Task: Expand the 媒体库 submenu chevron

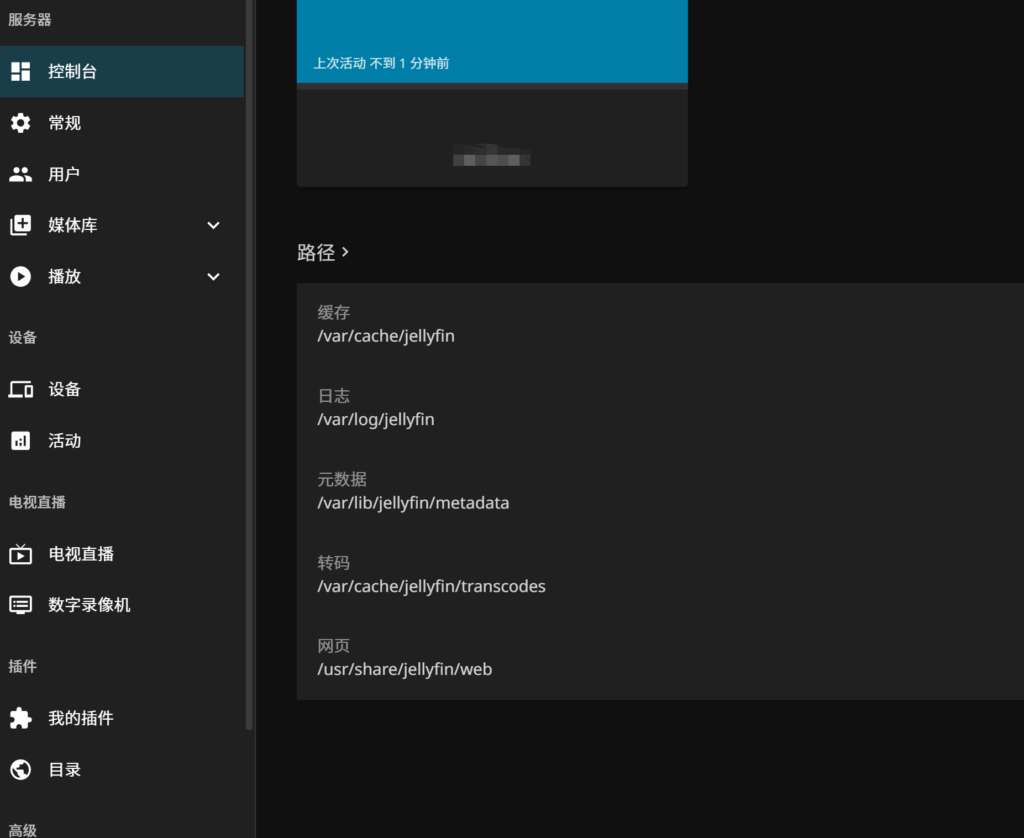Action: 213,225
